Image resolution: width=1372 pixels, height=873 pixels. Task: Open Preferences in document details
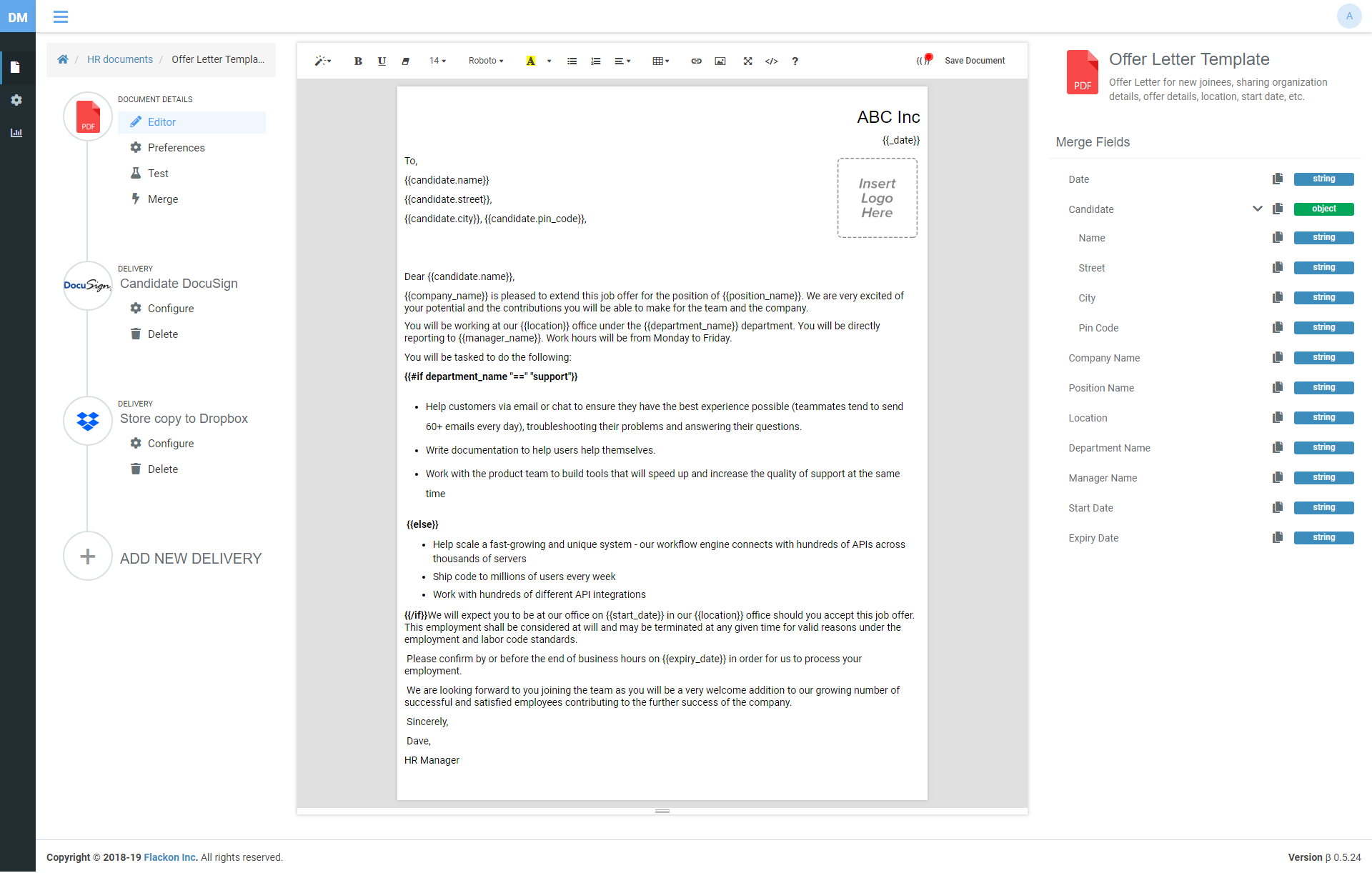click(176, 148)
